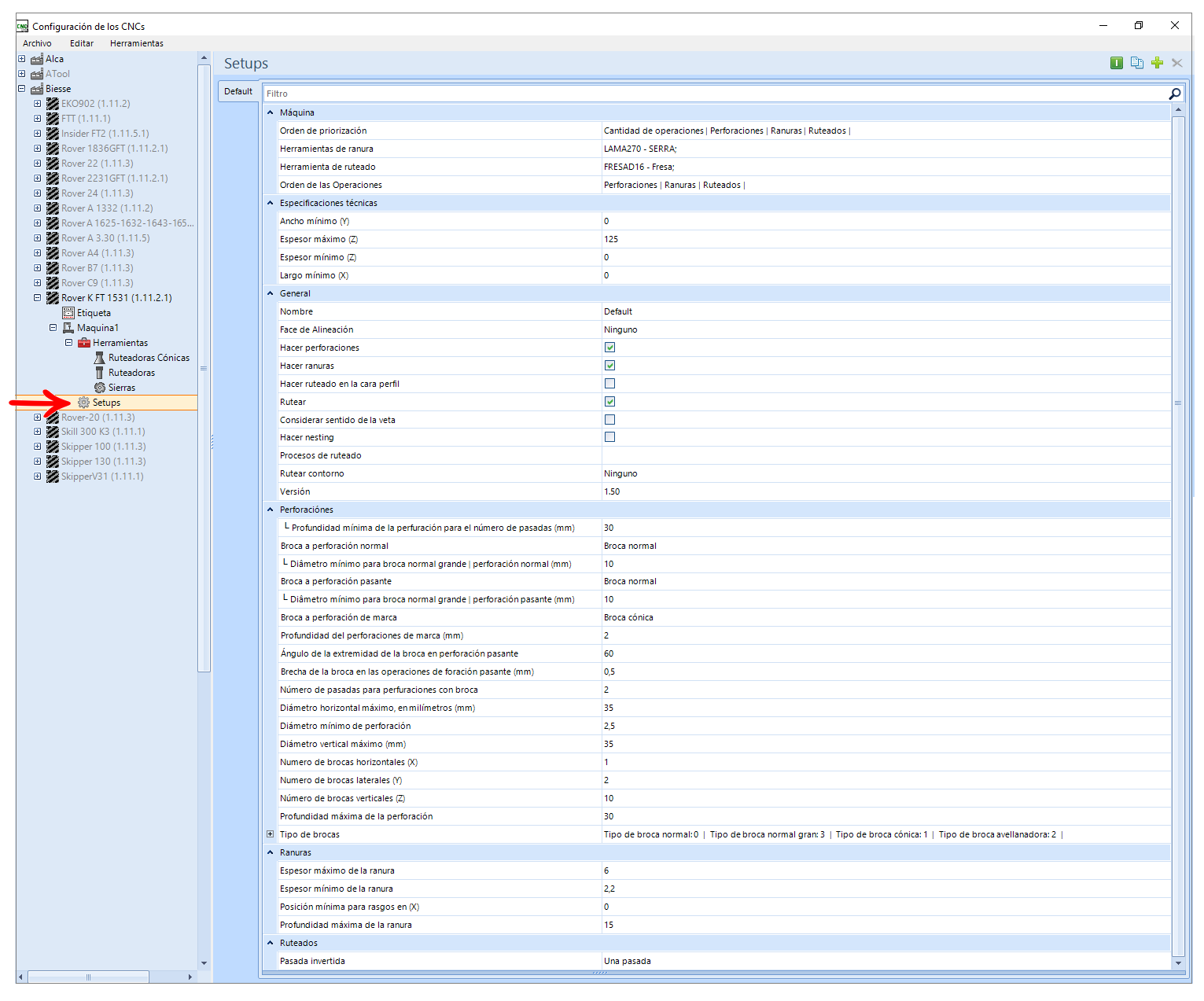Click the Skipper 100 machine icon
Screen dimensions: 1204x1001
[x=53, y=447]
